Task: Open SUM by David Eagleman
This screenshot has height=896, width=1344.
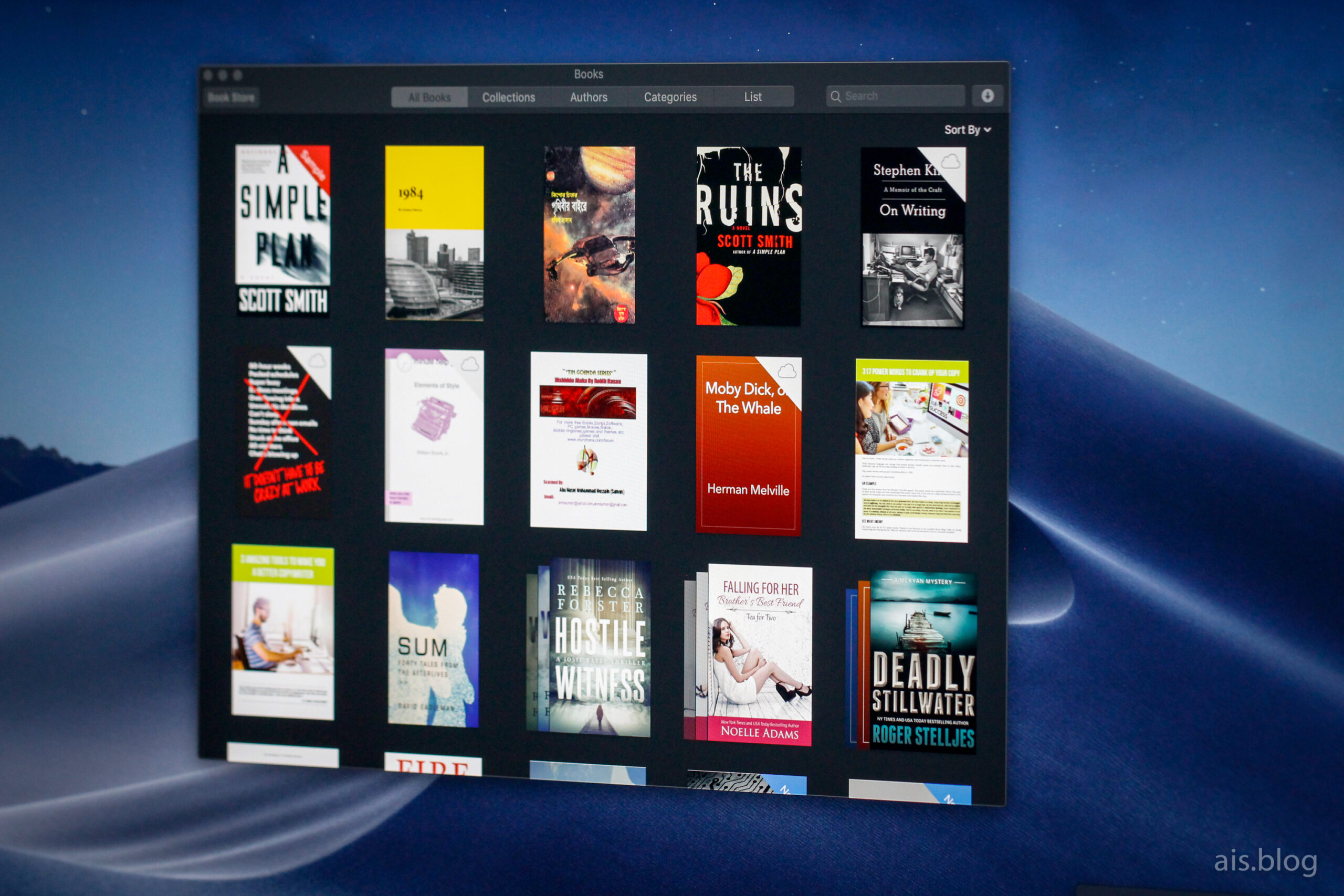Action: click(433, 639)
